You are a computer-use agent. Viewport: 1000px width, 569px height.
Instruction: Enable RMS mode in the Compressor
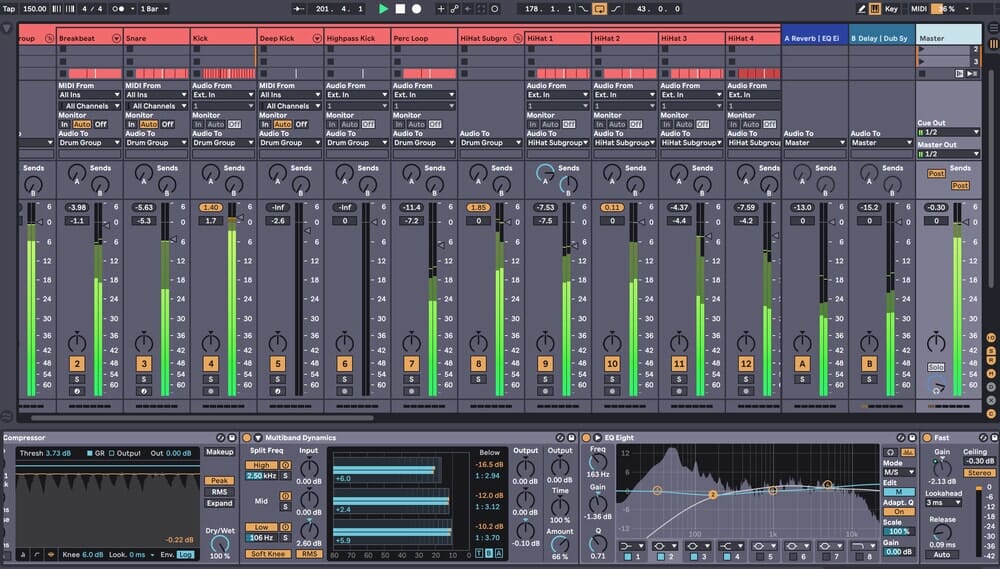tap(219, 492)
